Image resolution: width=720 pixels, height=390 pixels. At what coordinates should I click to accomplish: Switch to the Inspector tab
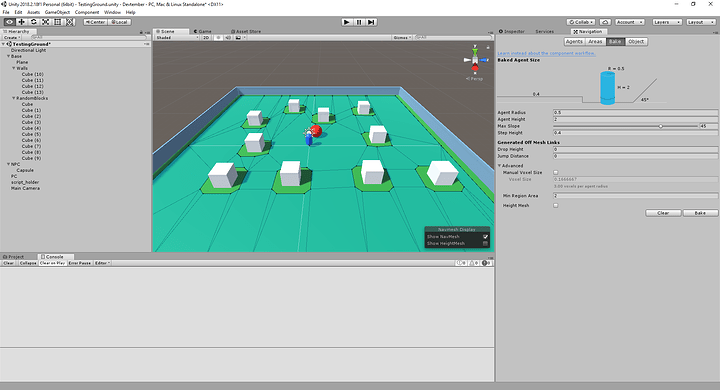coord(512,32)
